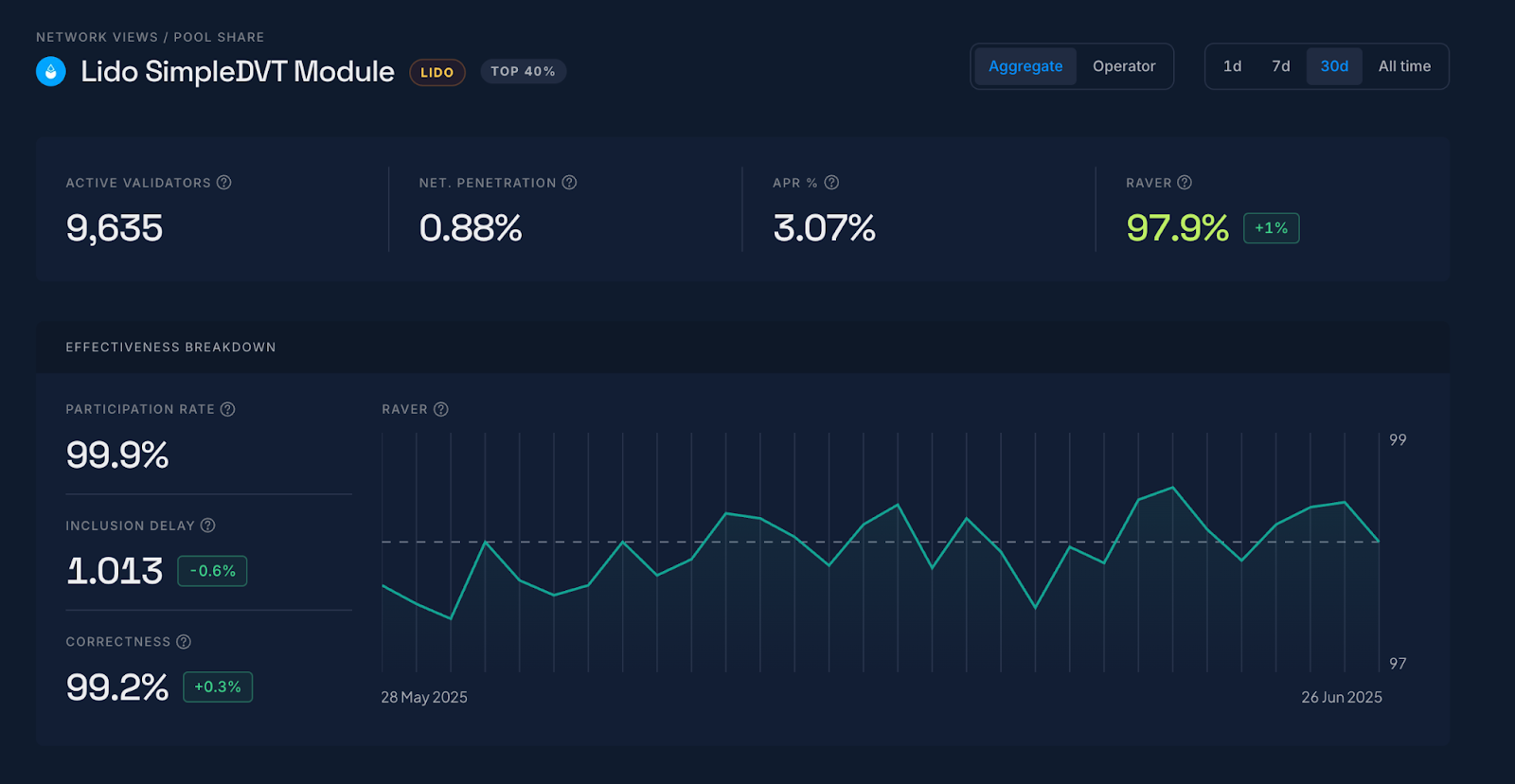Click the +0.3% correctness badge
Screen dimensions: 1515x784
(218, 687)
